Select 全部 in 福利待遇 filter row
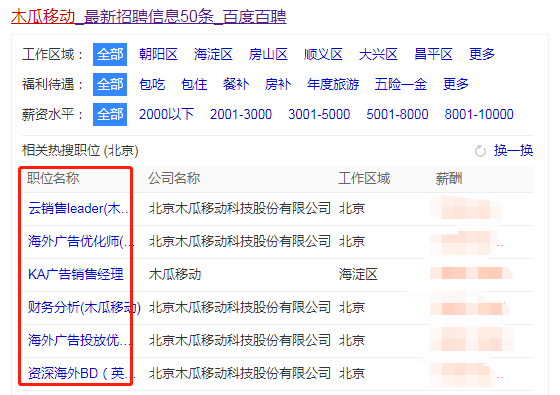 tap(110, 84)
